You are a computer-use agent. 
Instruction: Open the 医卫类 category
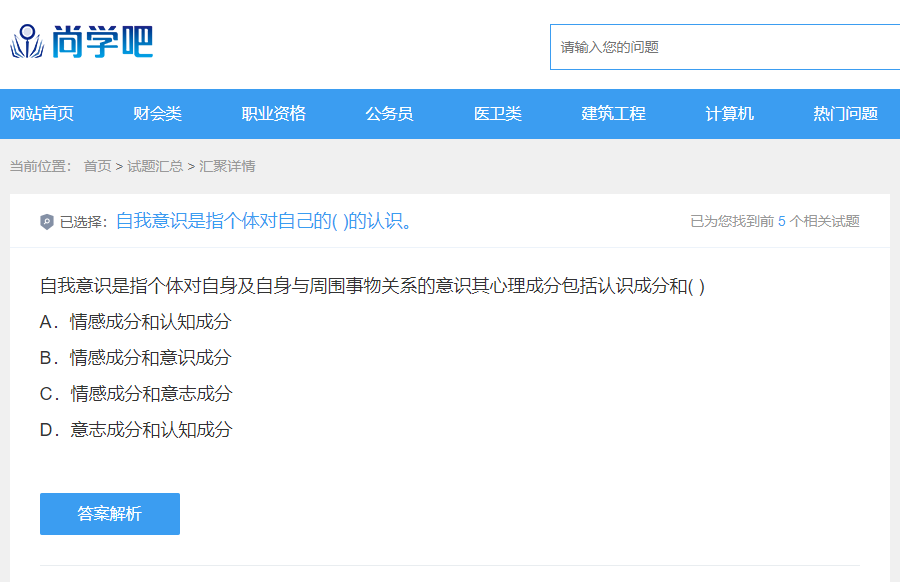[498, 114]
